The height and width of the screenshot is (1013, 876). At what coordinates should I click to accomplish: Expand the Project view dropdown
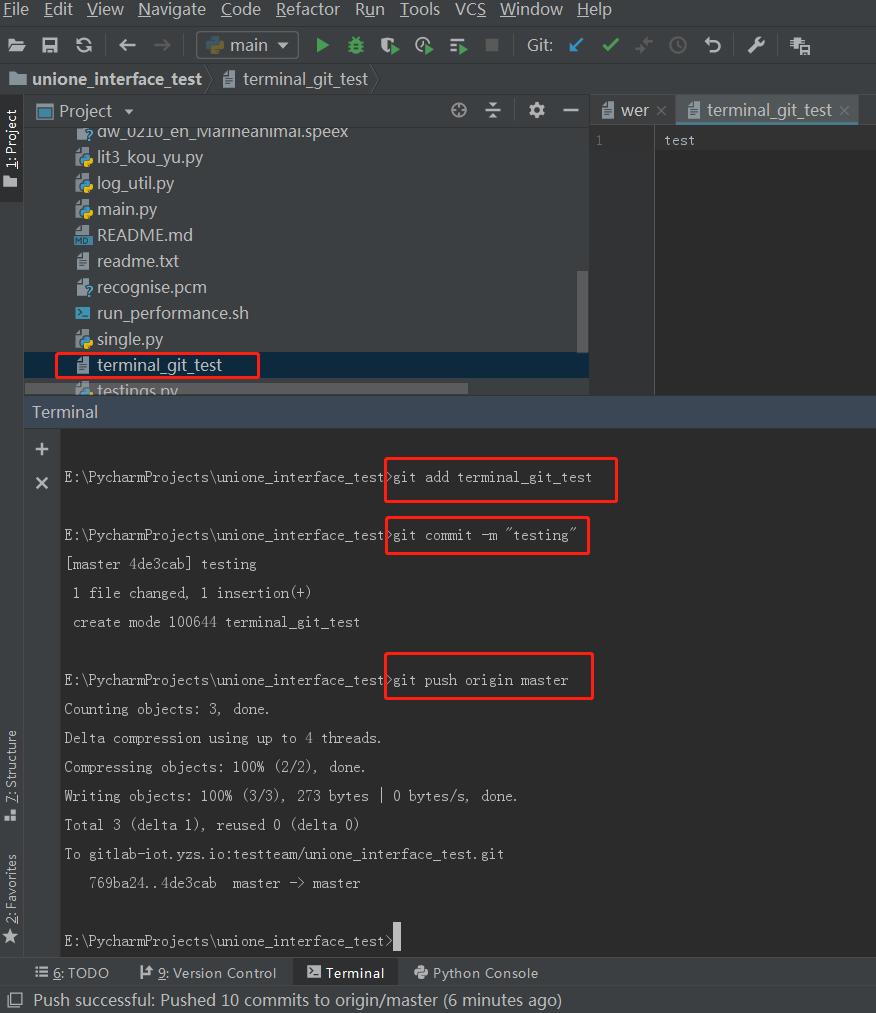(129, 111)
